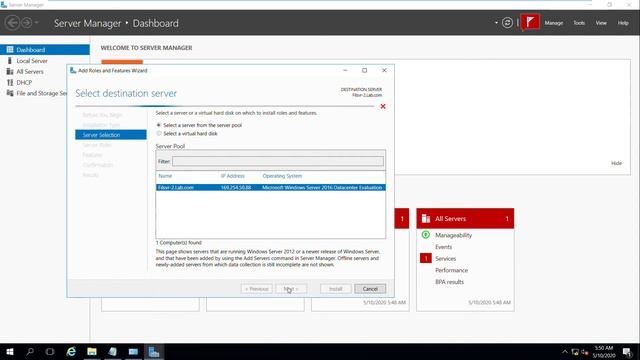Click the Forward navigation arrow in Server Manager
640x360 pixels.
click(27, 23)
